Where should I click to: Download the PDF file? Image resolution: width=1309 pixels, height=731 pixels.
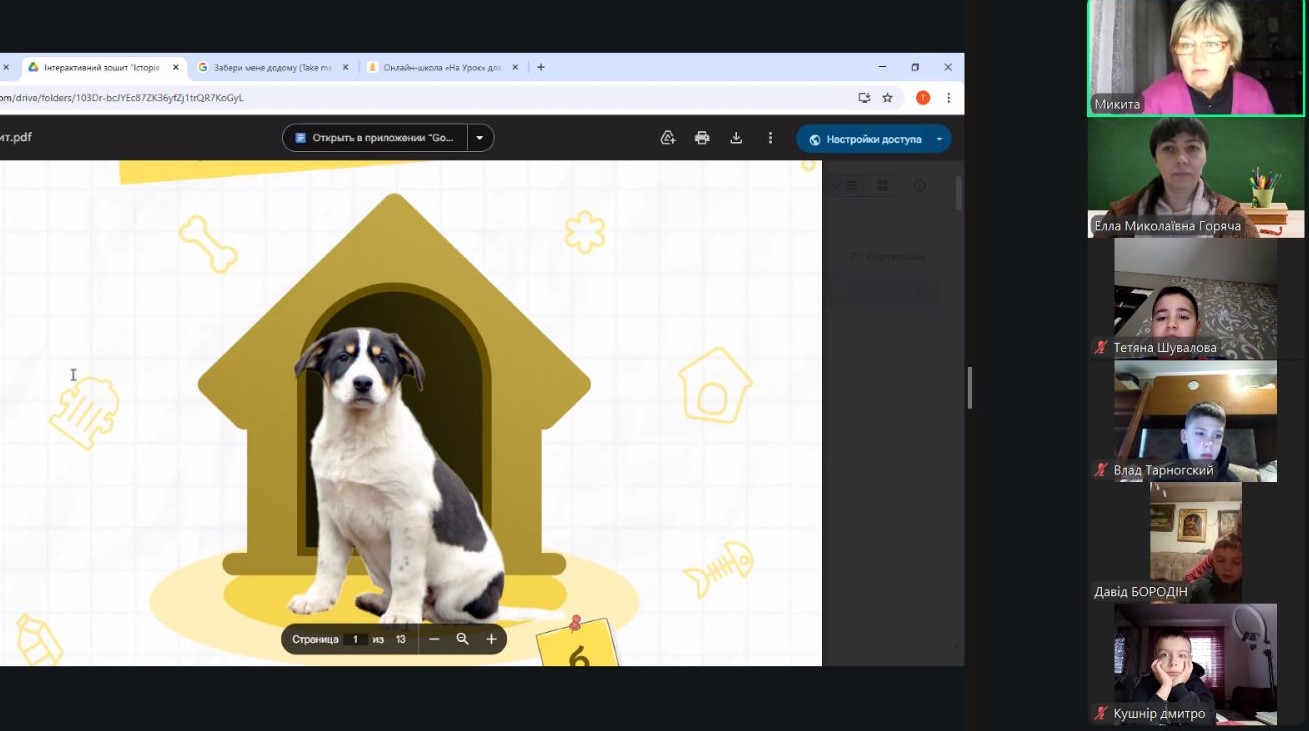pyautogui.click(x=736, y=138)
